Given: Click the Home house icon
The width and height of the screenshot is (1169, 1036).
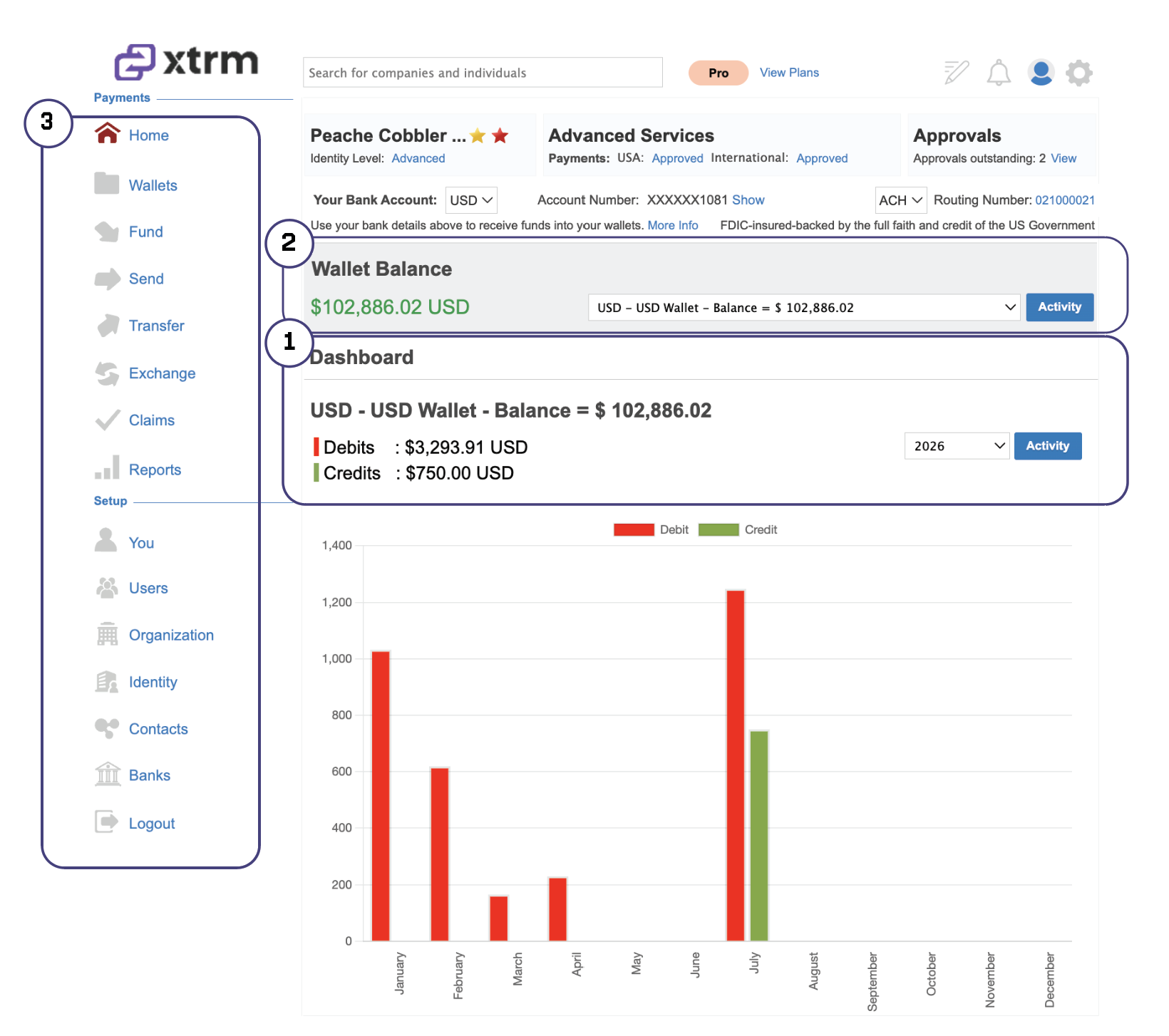Looking at the screenshot, I should 108,133.
